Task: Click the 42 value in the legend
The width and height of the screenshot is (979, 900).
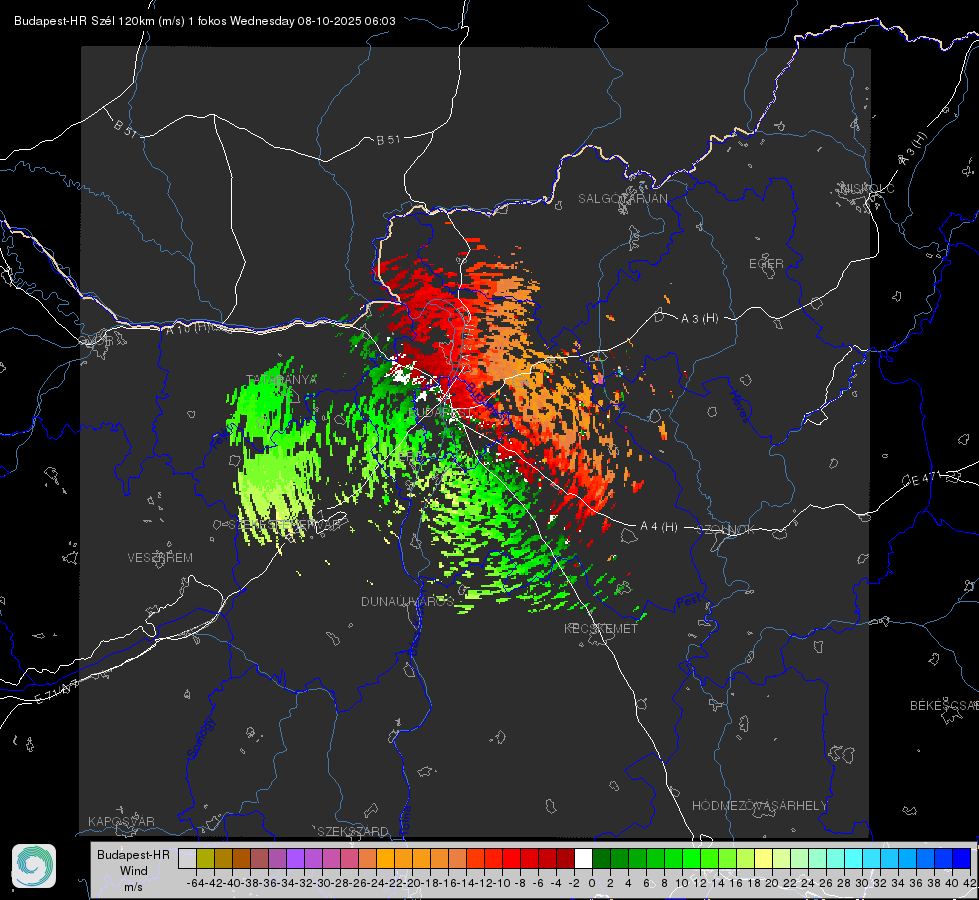Action: pos(970,883)
